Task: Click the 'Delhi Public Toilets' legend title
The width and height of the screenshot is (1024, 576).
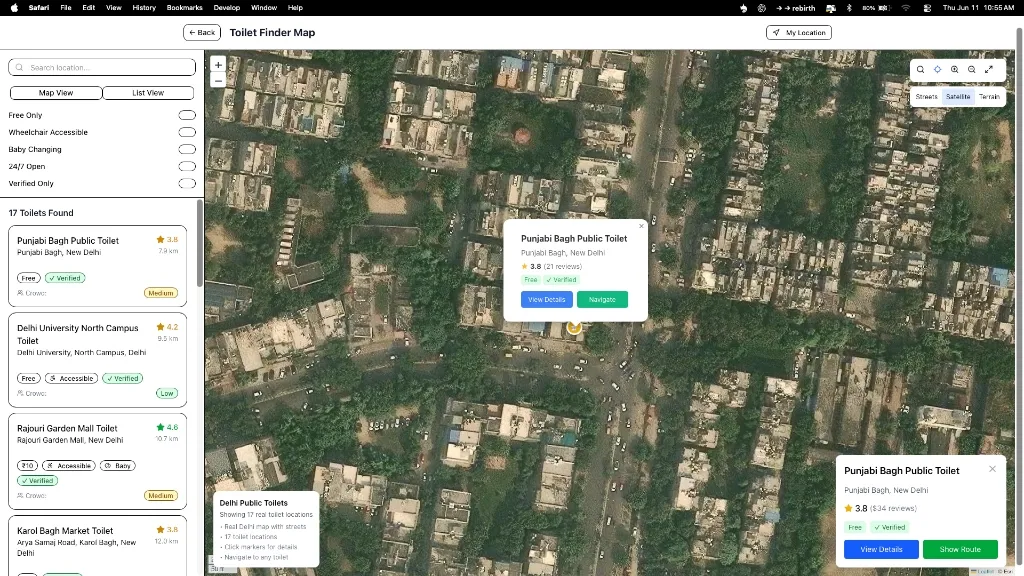Action: pyautogui.click(x=253, y=503)
